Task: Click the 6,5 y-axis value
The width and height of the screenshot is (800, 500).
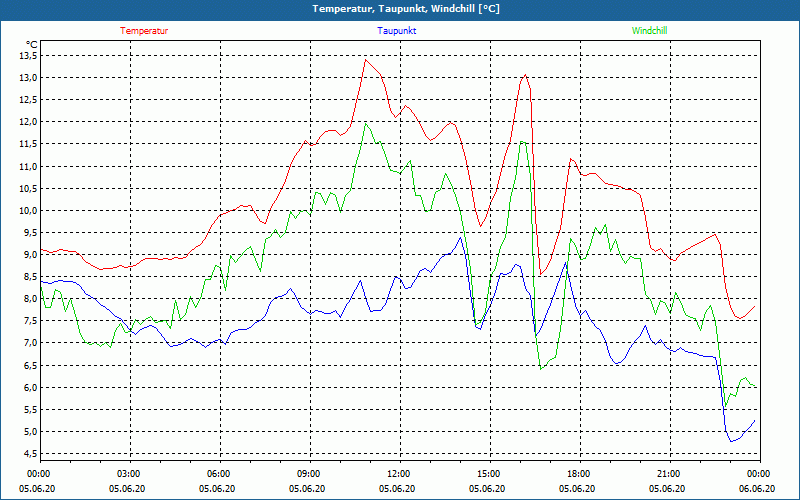Action: 31,365
